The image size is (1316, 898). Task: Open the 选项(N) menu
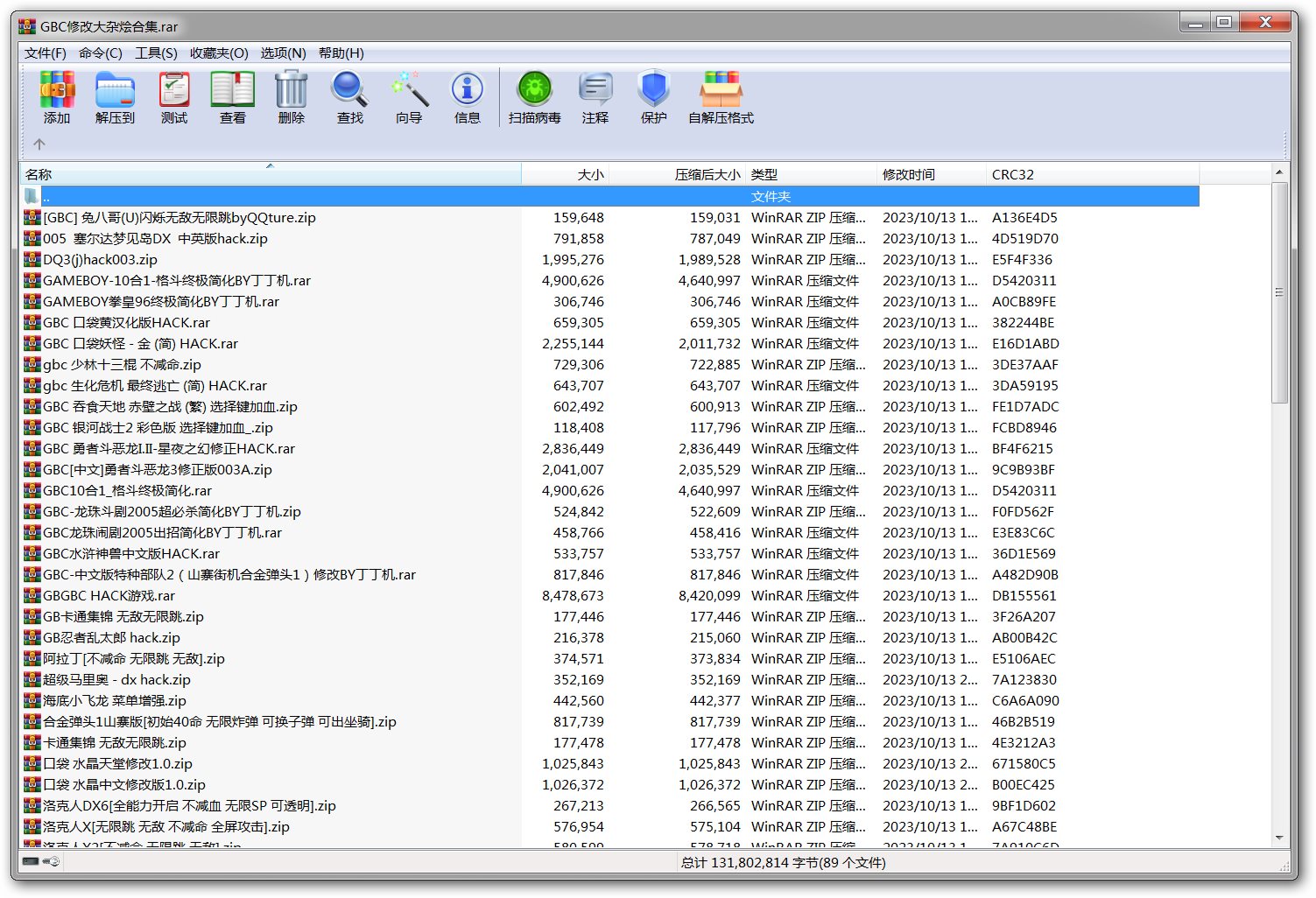pyautogui.click(x=283, y=53)
